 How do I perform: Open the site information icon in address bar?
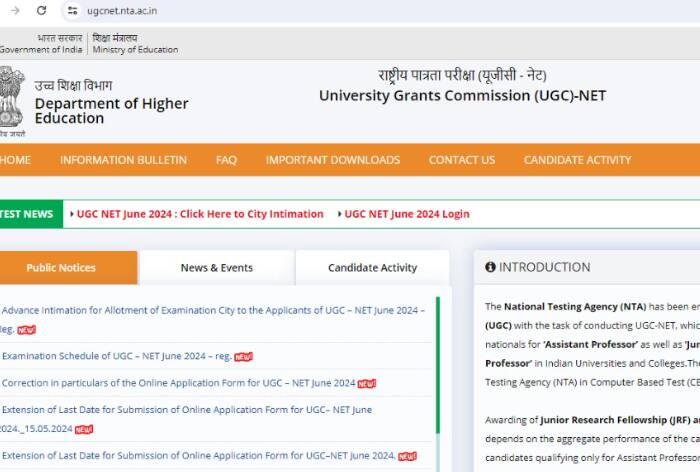(x=72, y=10)
